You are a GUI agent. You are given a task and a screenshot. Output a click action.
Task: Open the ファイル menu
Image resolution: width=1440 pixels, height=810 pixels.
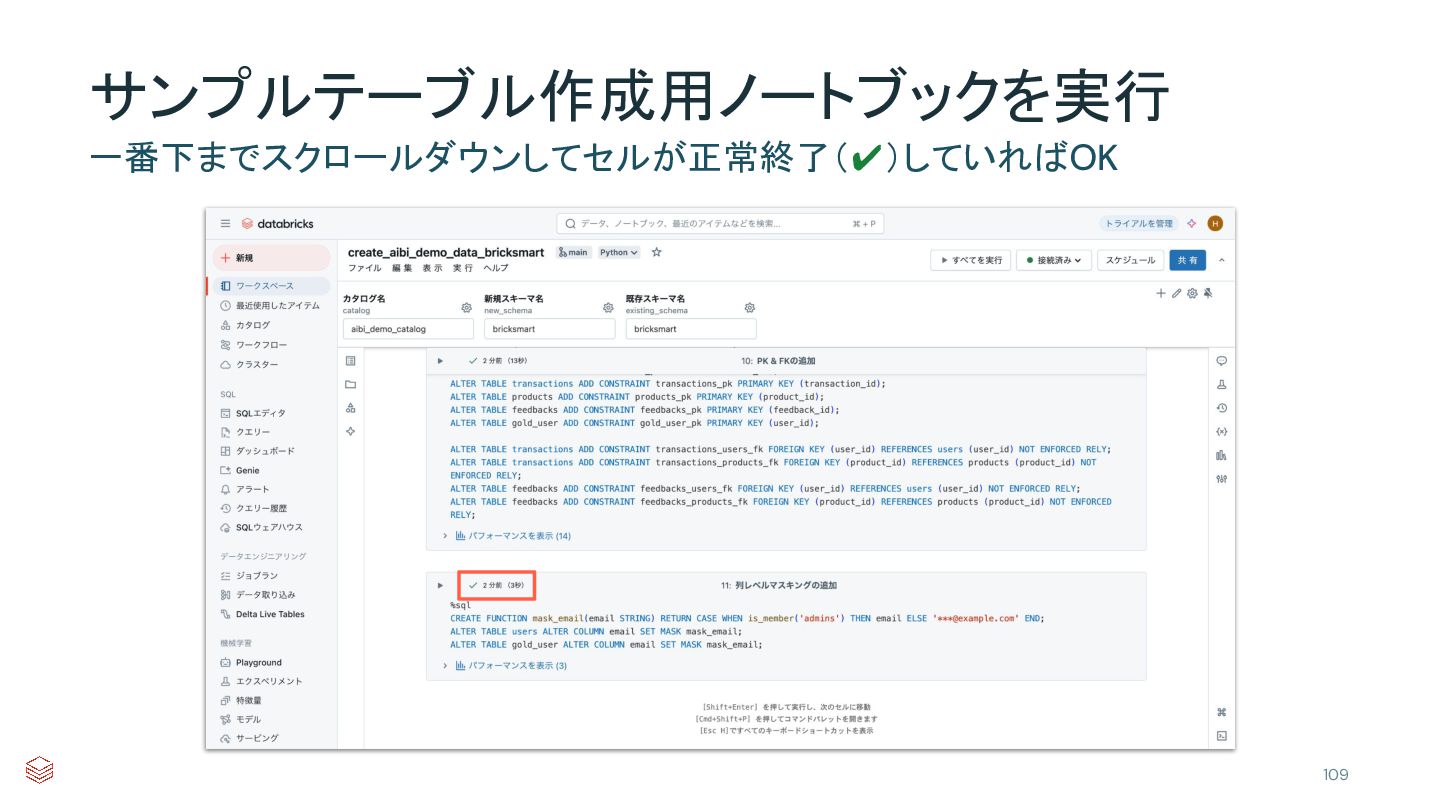(364, 268)
